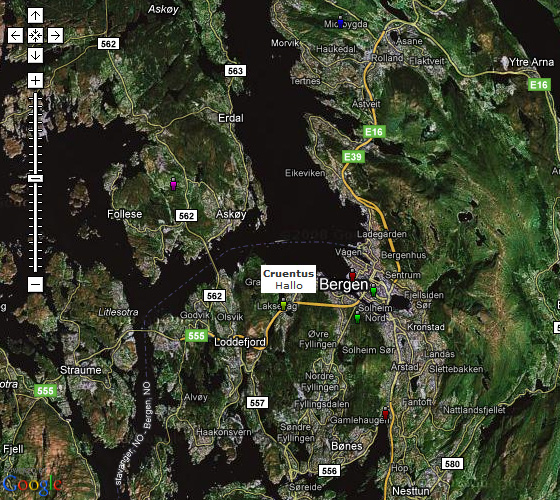Click the Ladegården place label

tap(382, 234)
